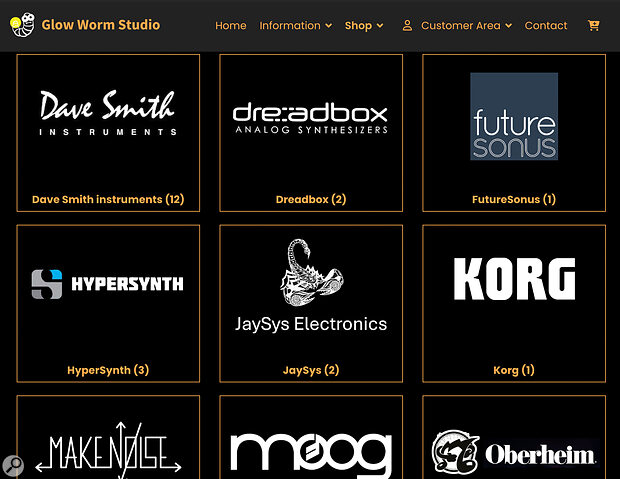Click the Future Sonus logo image
This screenshot has width=620, height=479.
[x=514, y=116]
